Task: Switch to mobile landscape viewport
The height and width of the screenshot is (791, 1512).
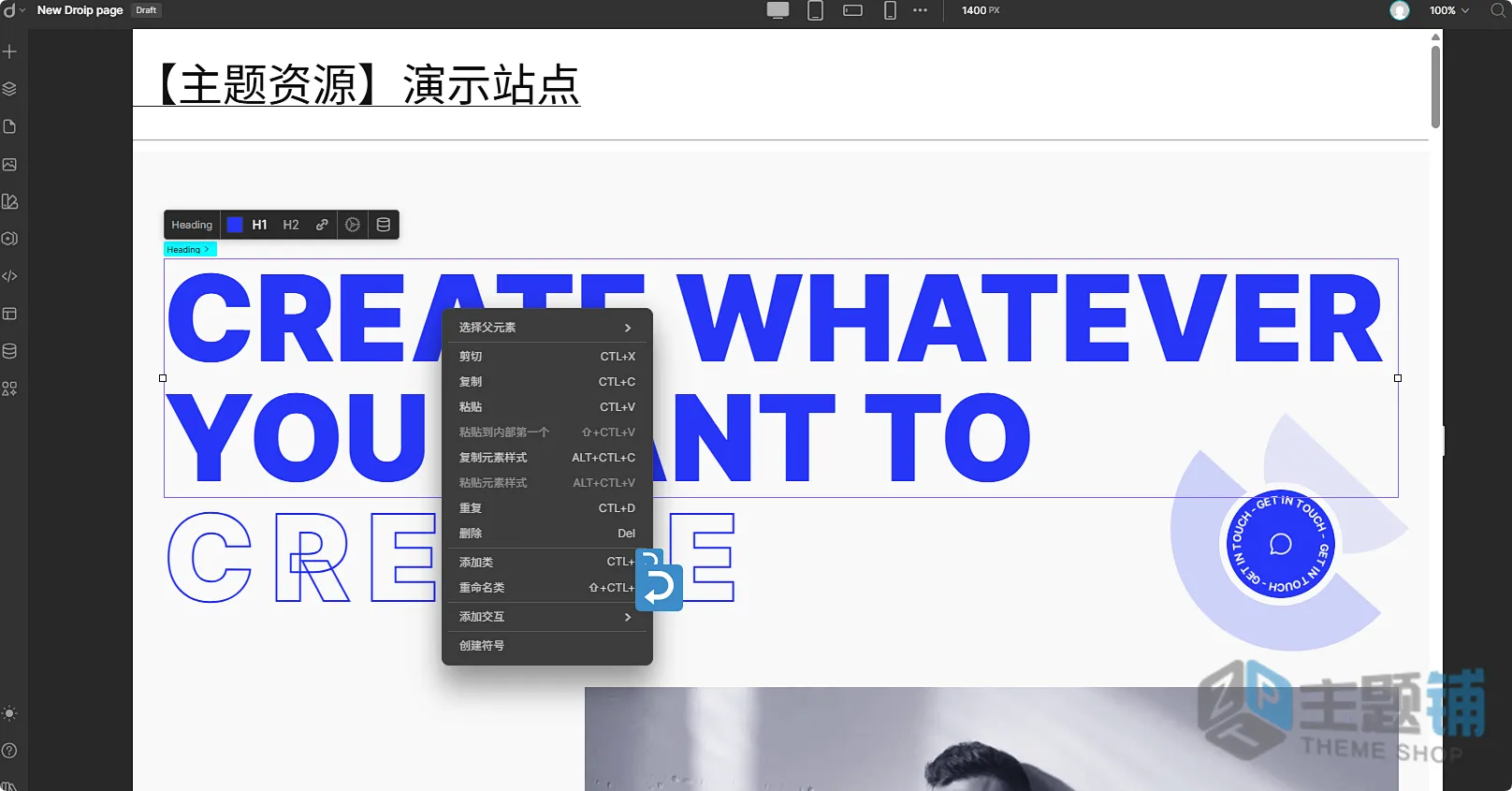Action: click(x=852, y=10)
